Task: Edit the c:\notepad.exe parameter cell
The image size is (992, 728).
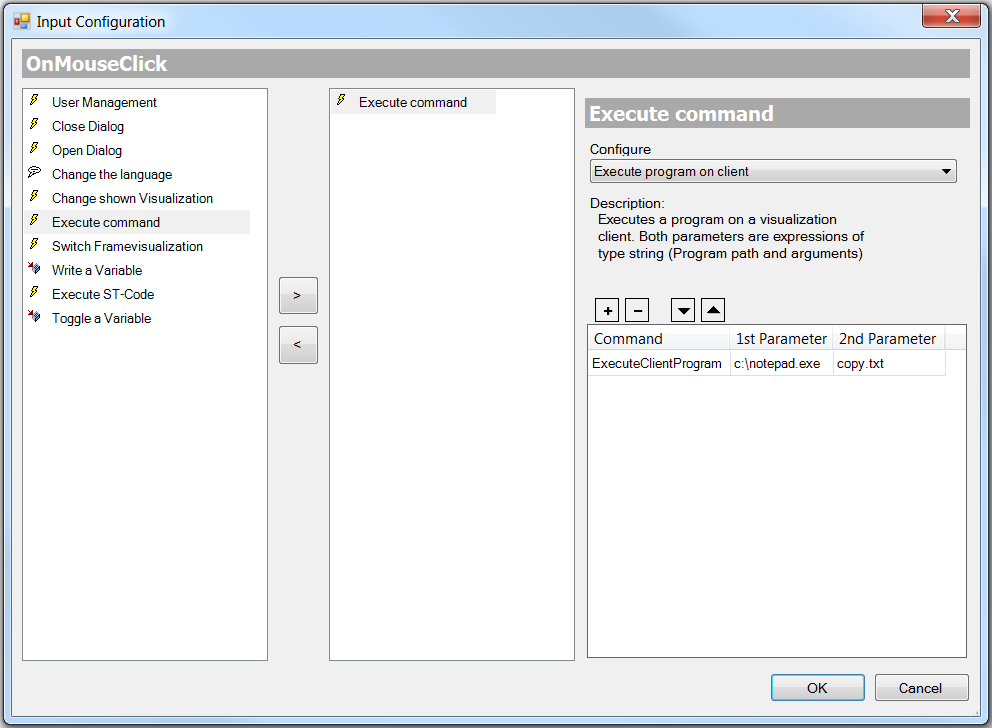Action: click(780, 363)
